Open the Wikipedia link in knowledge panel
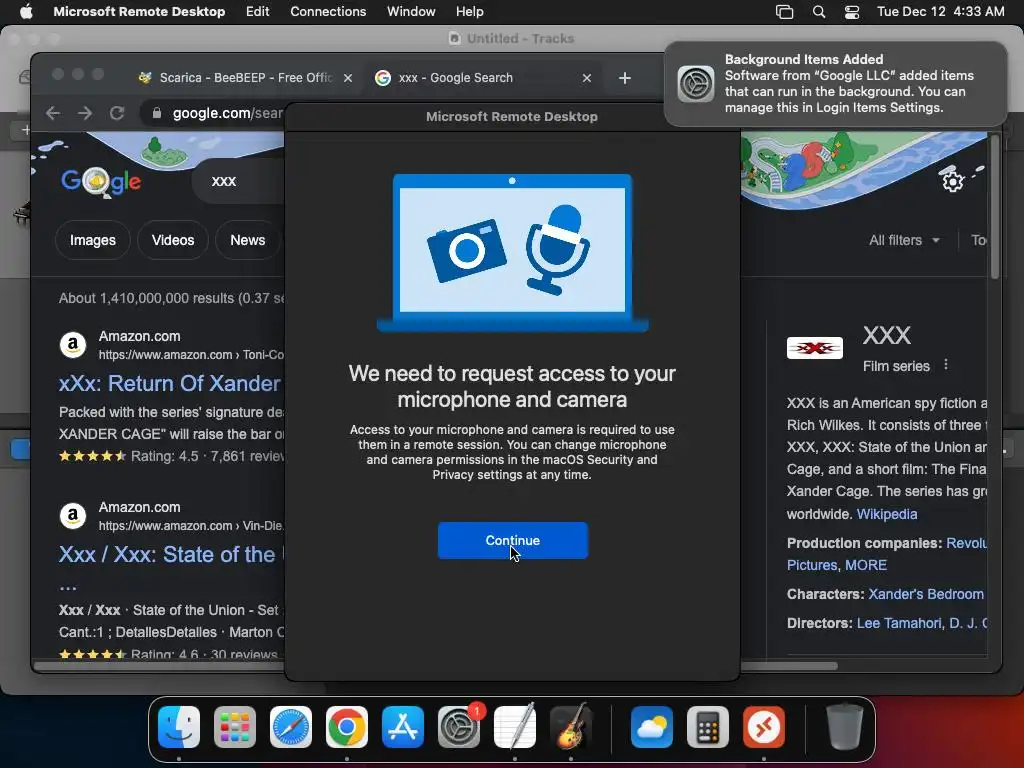Image resolution: width=1024 pixels, height=768 pixels. tap(886, 514)
